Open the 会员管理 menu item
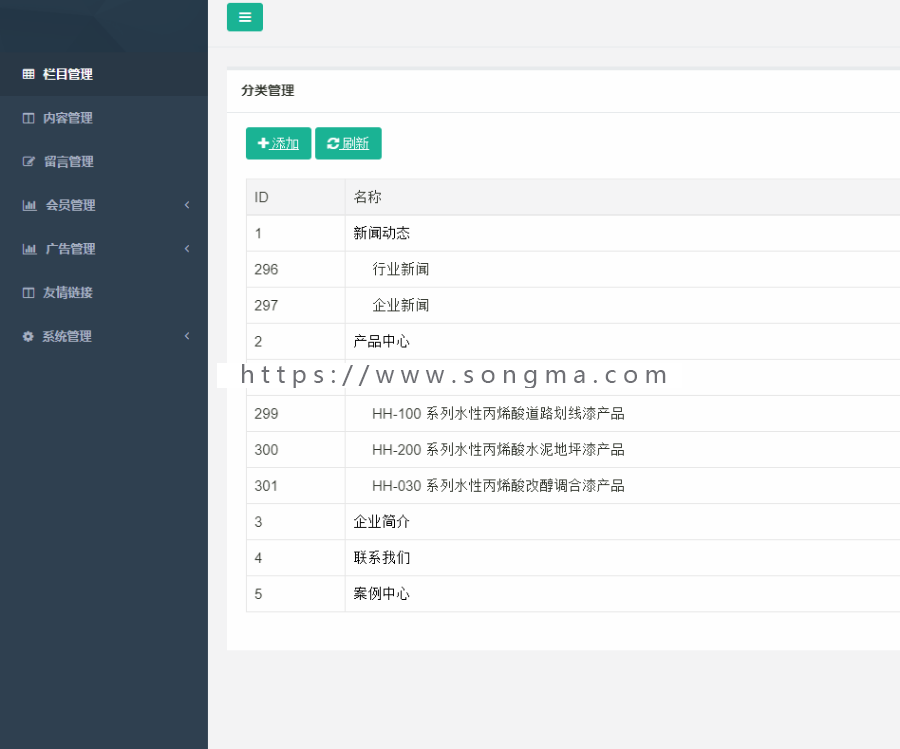Screen dimensions: 900x749 [x=104, y=205]
